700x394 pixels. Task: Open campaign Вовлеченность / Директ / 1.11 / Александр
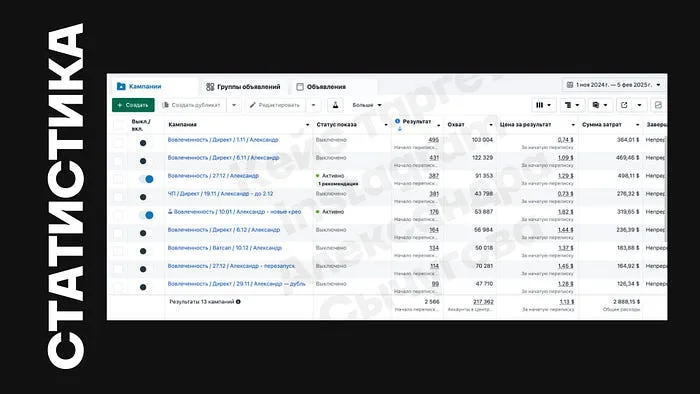pyautogui.click(x=223, y=140)
